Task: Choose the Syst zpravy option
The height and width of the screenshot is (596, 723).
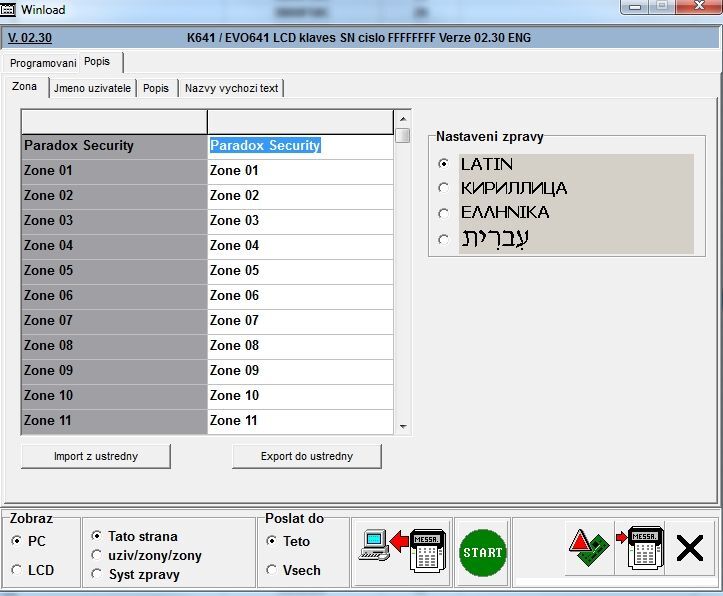Action: [96, 574]
